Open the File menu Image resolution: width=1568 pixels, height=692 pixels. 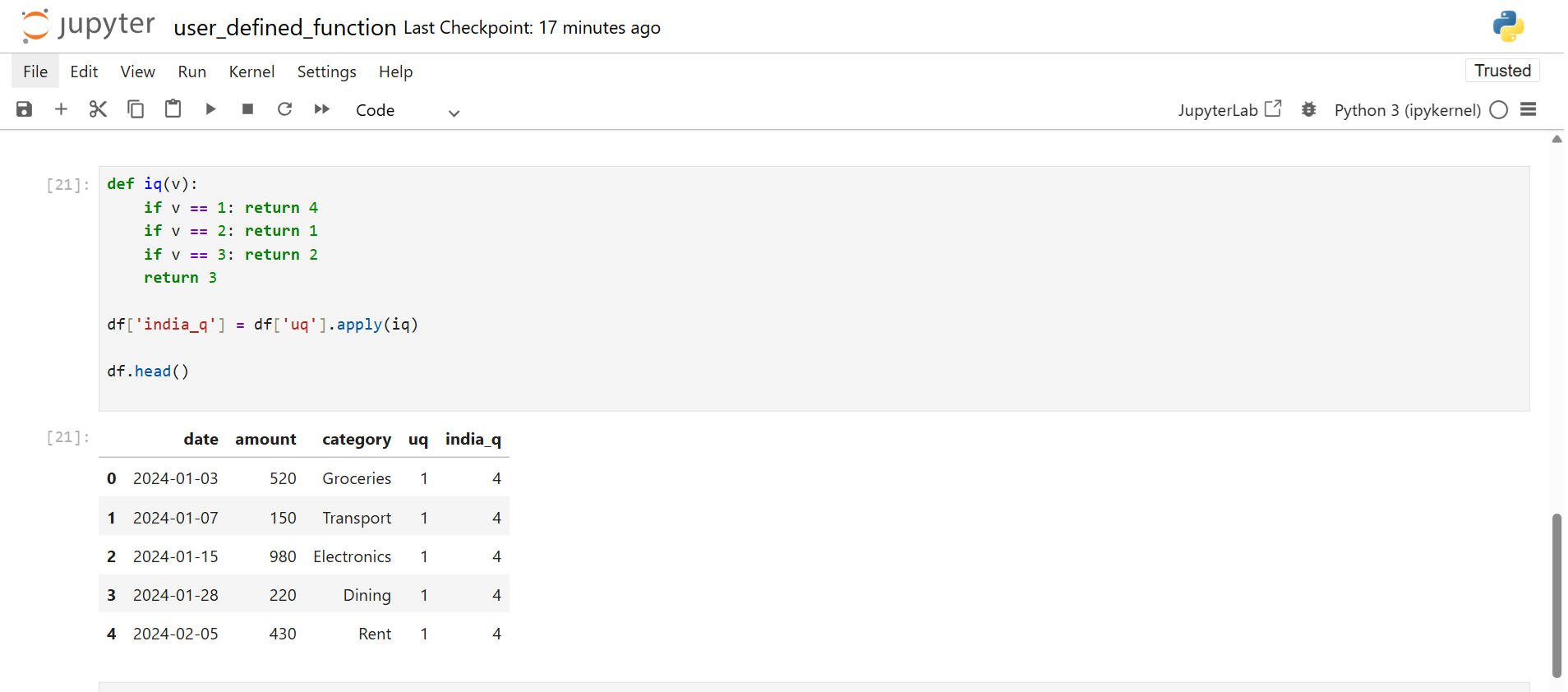point(35,72)
